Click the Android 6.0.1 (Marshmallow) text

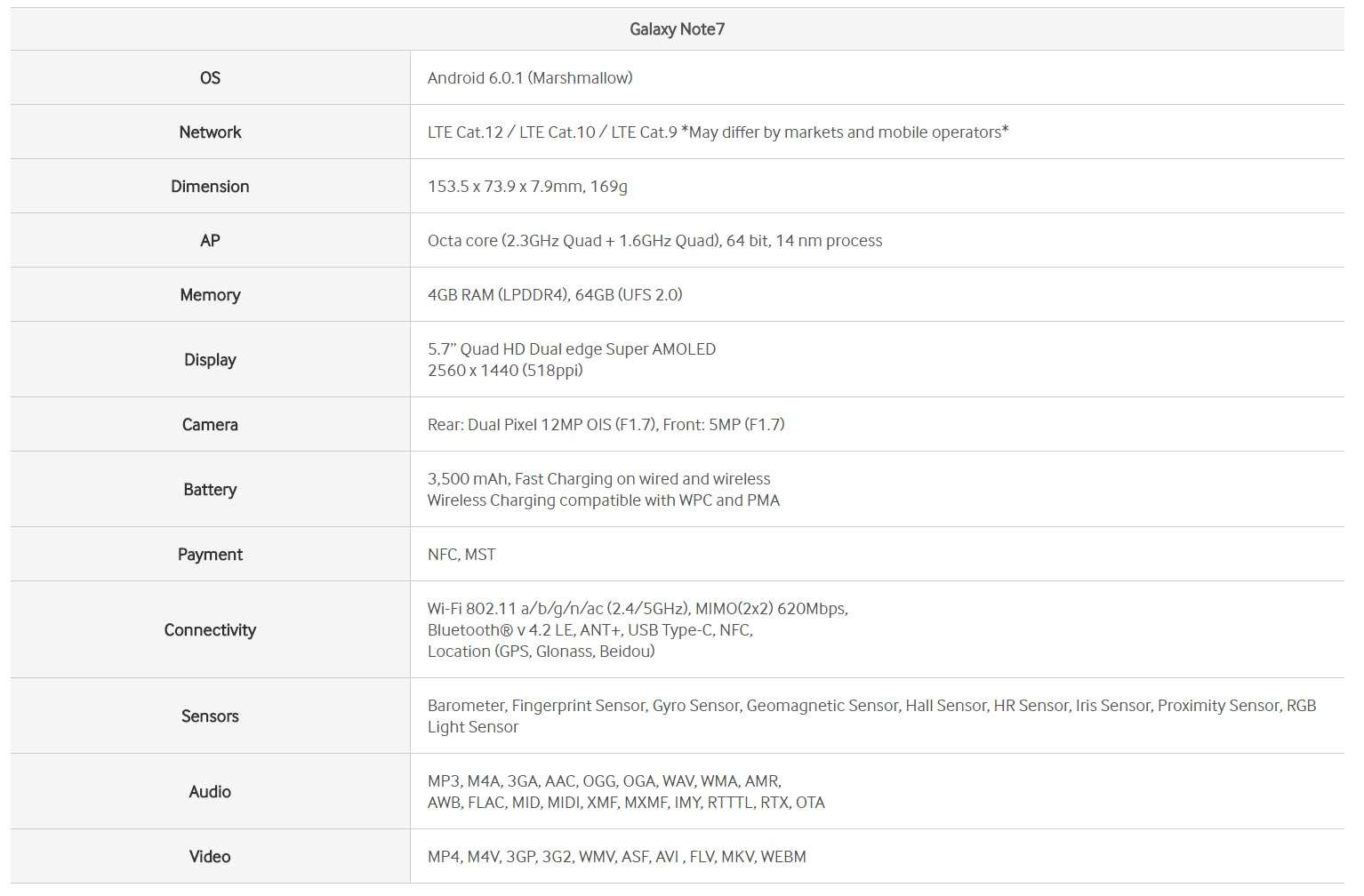530,78
